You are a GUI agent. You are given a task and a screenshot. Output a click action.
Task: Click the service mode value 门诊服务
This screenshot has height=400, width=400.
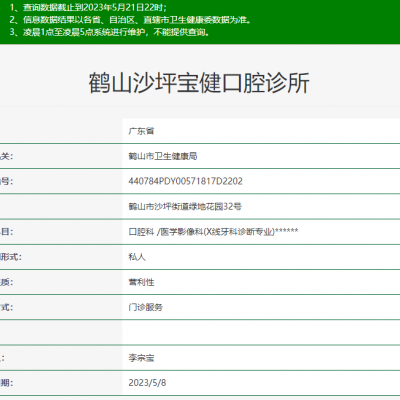(146, 307)
